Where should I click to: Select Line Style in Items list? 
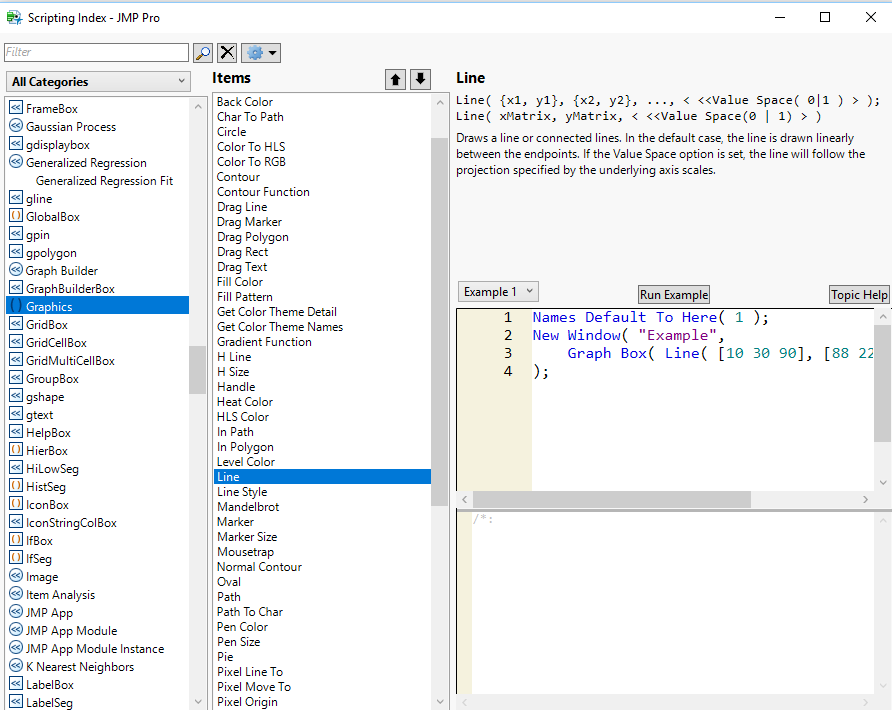tap(242, 492)
